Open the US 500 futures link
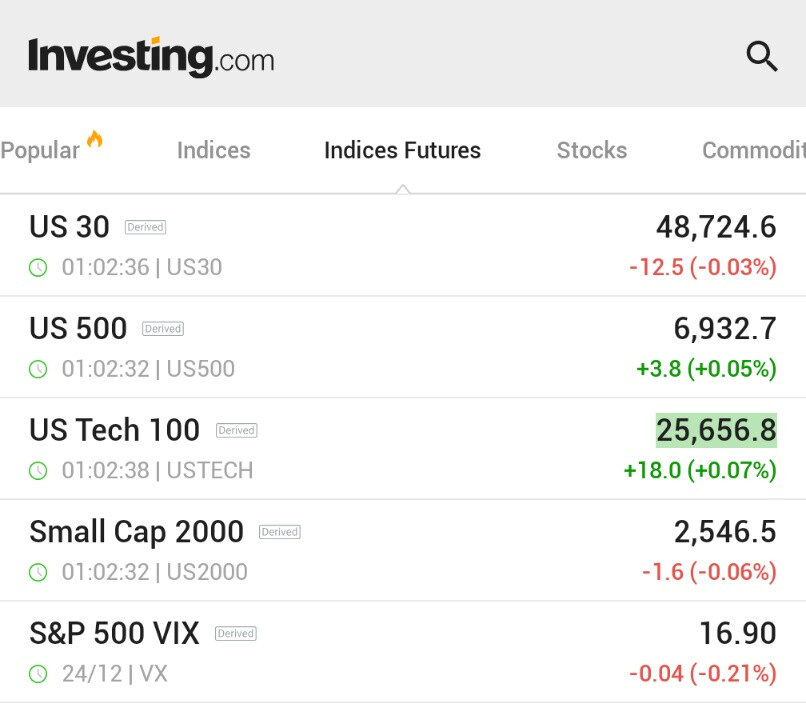 click(78, 328)
